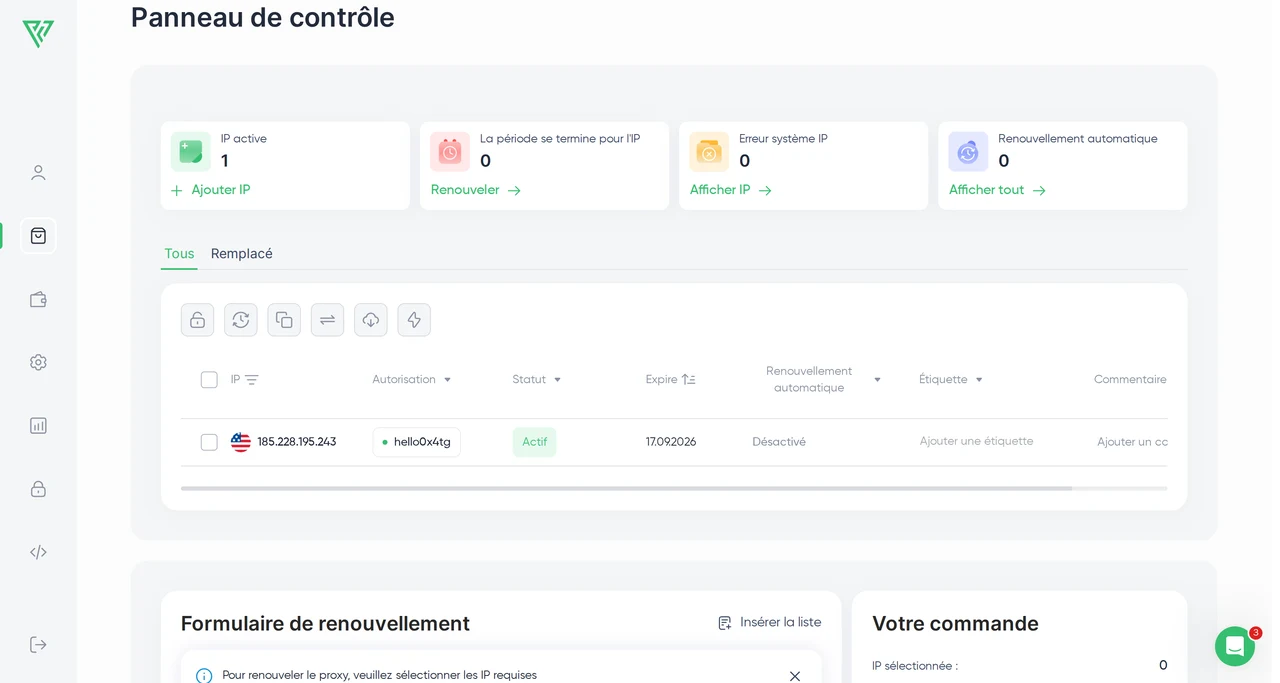Click the Afficher tout link
1280x683 pixels.
click(x=997, y=190)
